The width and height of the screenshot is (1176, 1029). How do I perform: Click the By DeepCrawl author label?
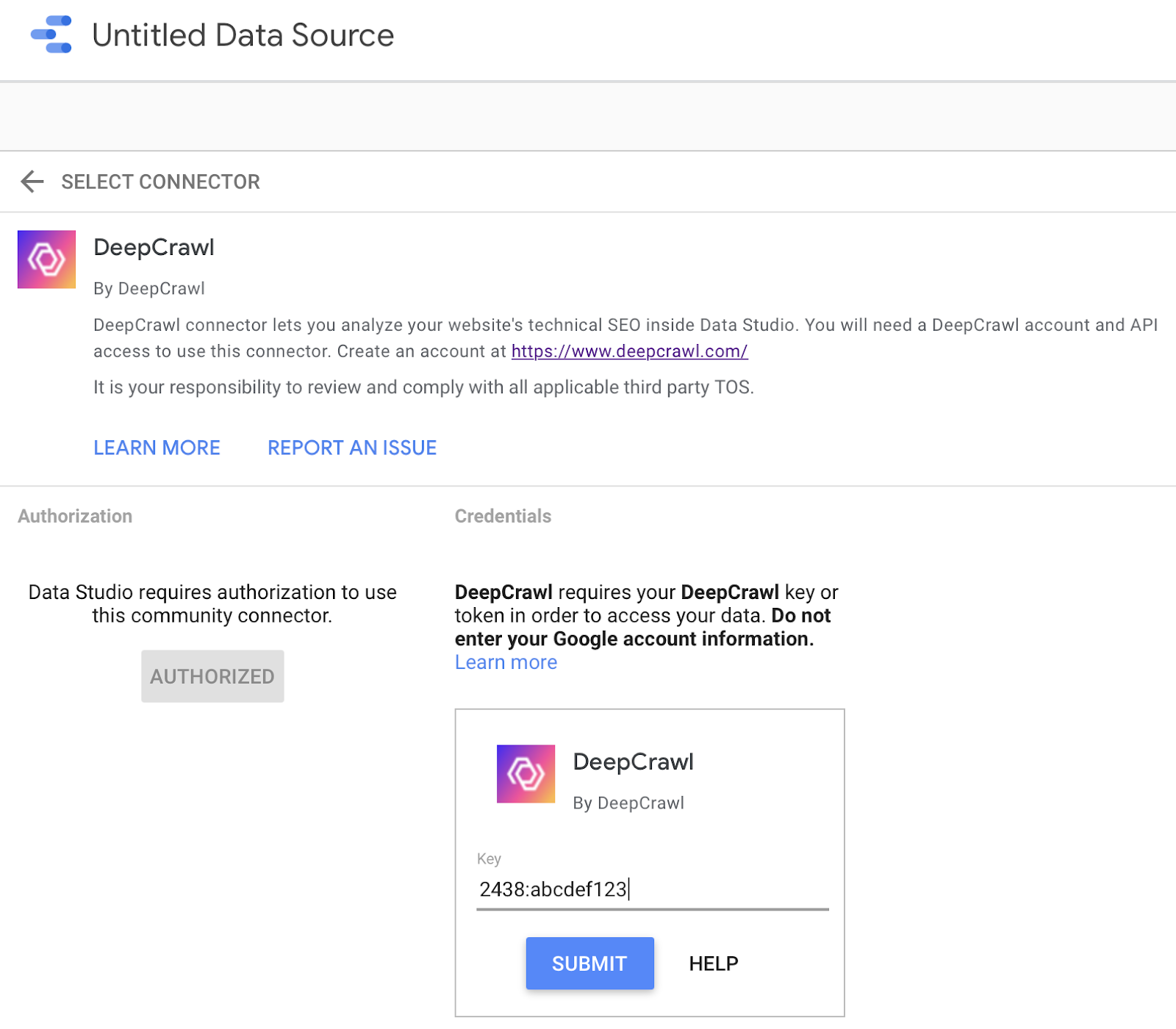click(148, 288)
